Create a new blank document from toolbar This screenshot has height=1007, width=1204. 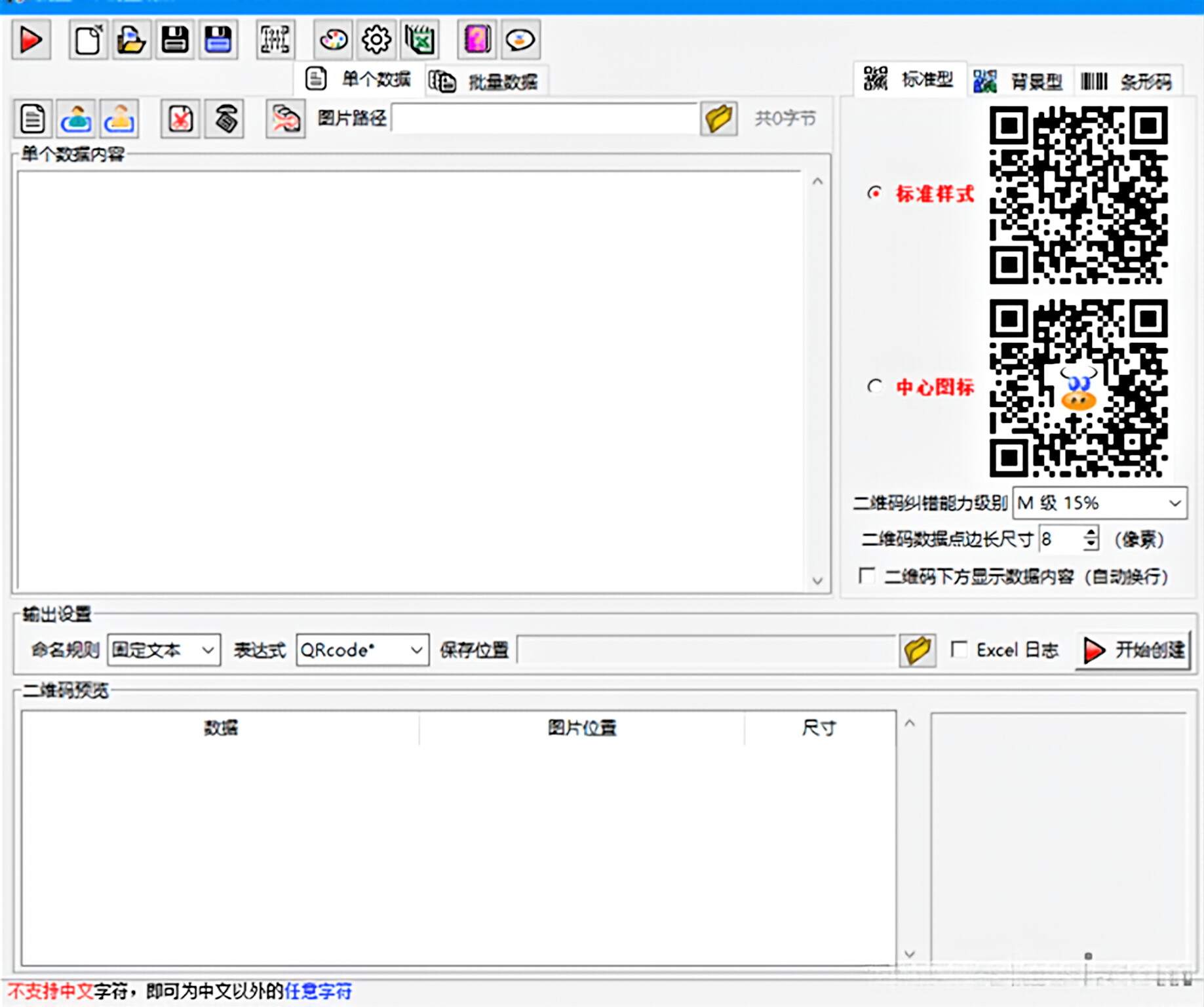tap(88, 40)
